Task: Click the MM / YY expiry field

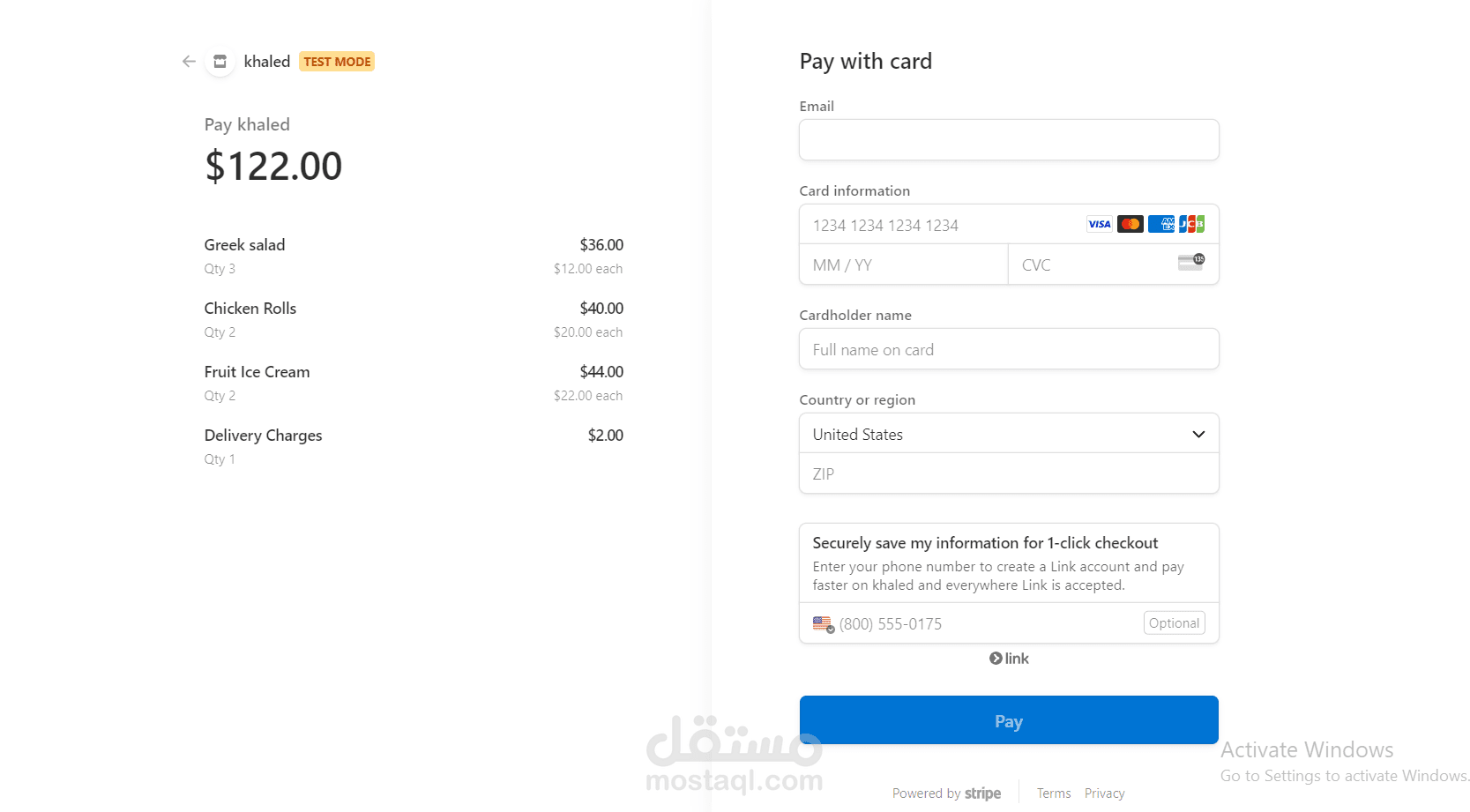Action: point(904,264)
